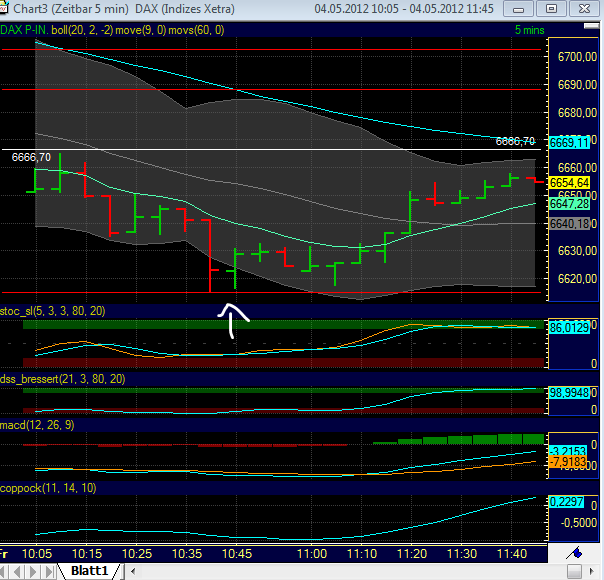Click the orange MACD signal tag -7,9183
The image size is (604, 580).
(x=568, y=462)
